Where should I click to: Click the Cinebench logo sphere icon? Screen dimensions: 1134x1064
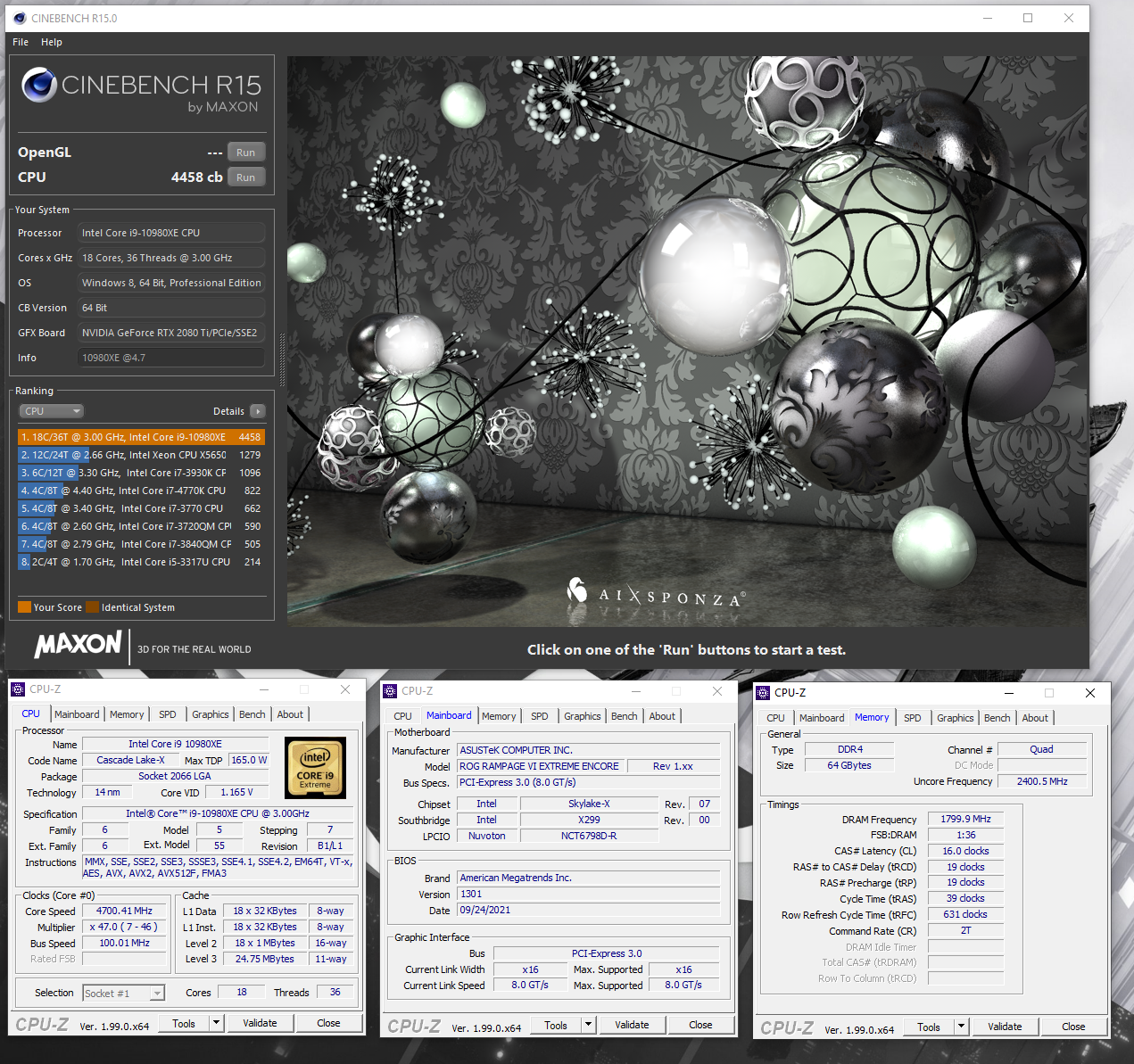[x=39, y=85]
